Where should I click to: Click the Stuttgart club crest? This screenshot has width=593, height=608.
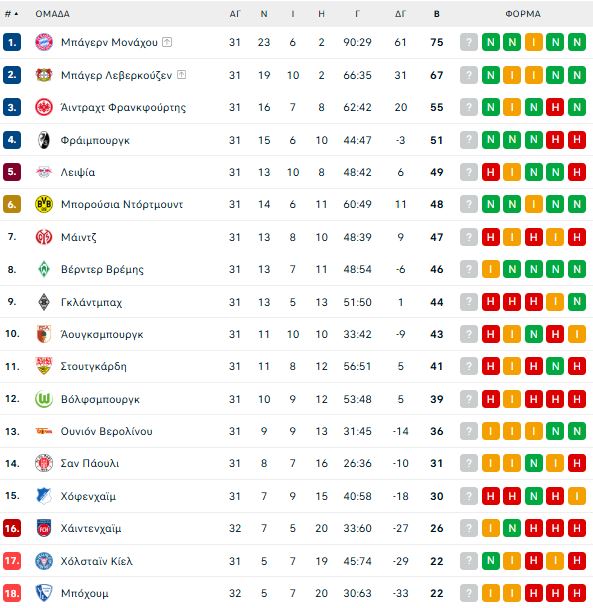click(x=44, y=366)
